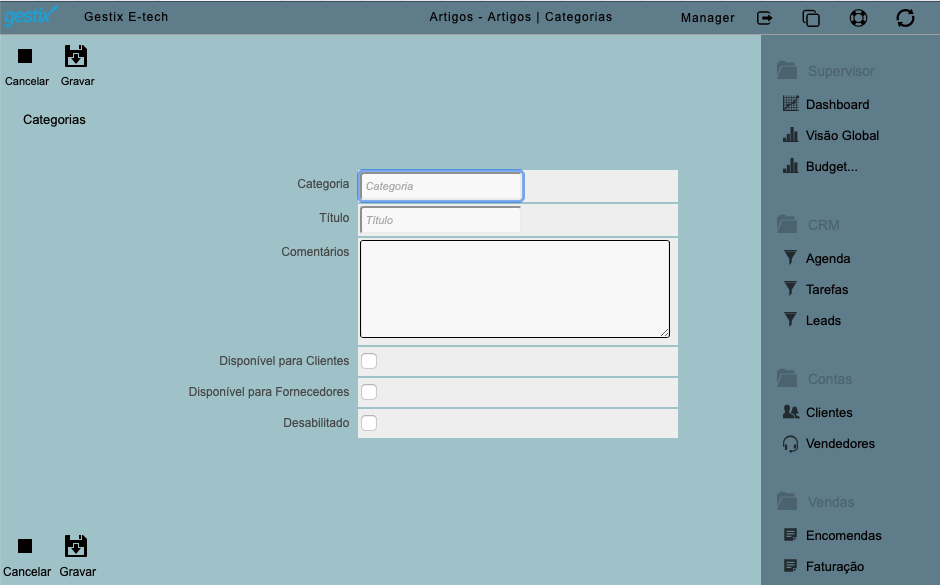Image resolution: width=940 pixels, height=585 pixels.
Task: Click the Comentários textarea resize handle
Action: pos(664,332)
